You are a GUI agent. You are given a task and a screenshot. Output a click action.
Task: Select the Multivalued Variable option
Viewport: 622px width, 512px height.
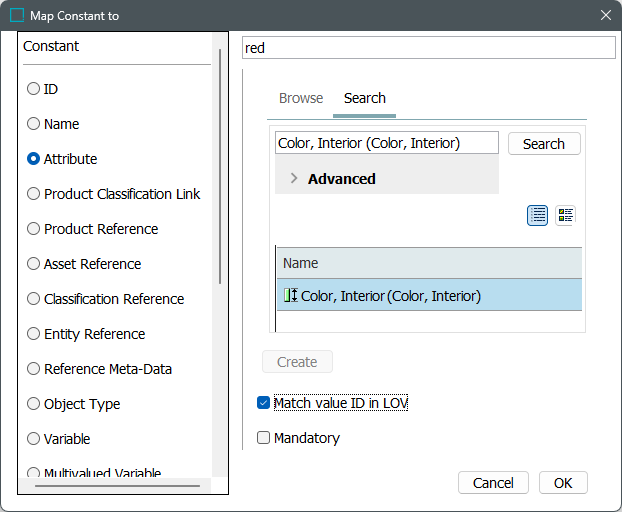(x=33, y=473)
